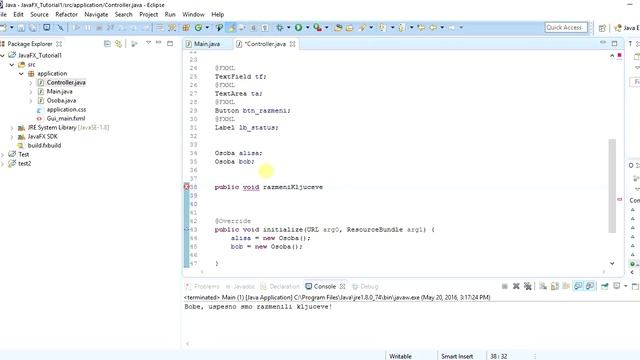Click Remove All Terminated Launches icon

click(528, 287)
